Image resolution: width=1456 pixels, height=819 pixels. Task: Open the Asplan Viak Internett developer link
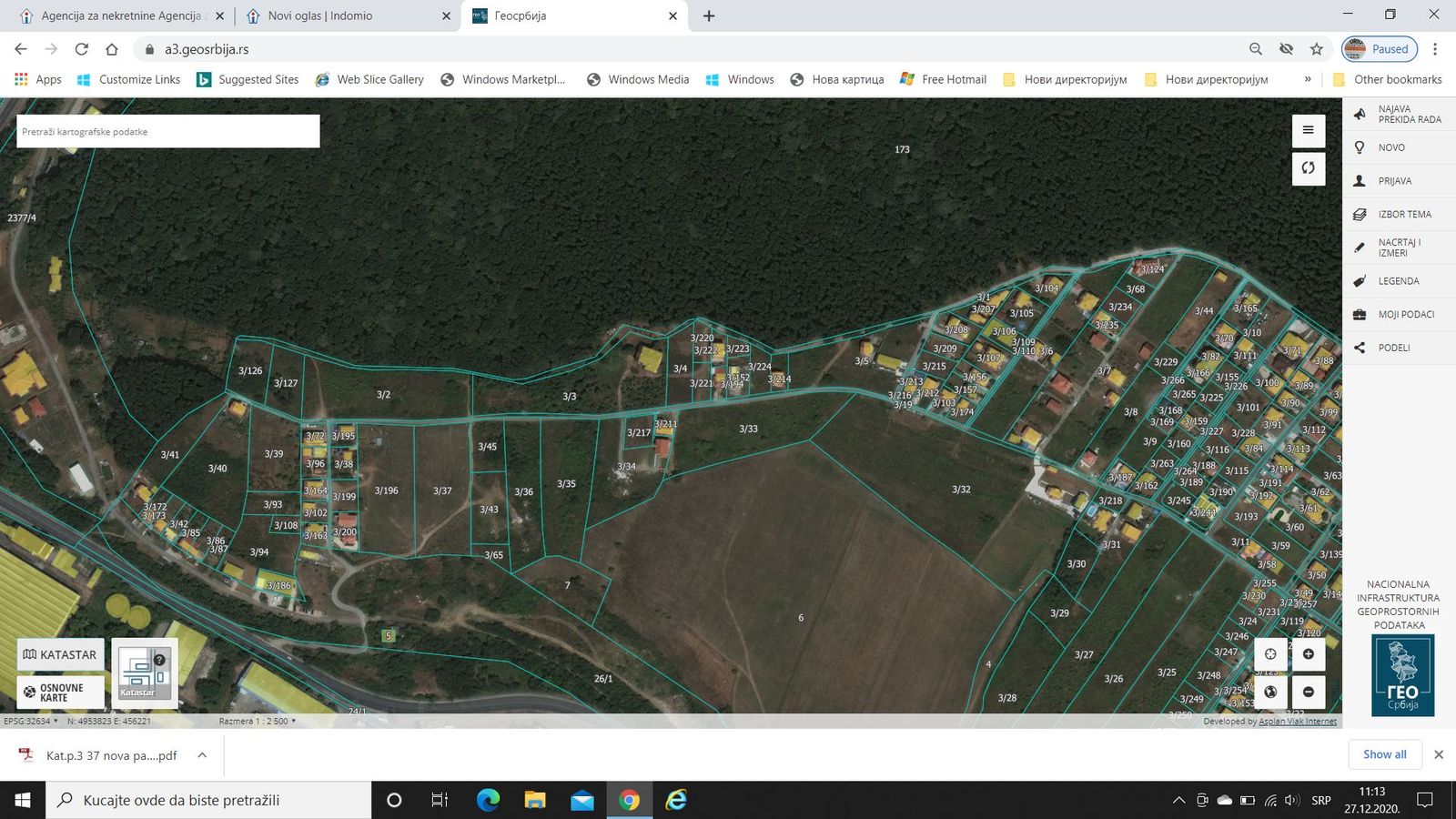coord(1296,721)
